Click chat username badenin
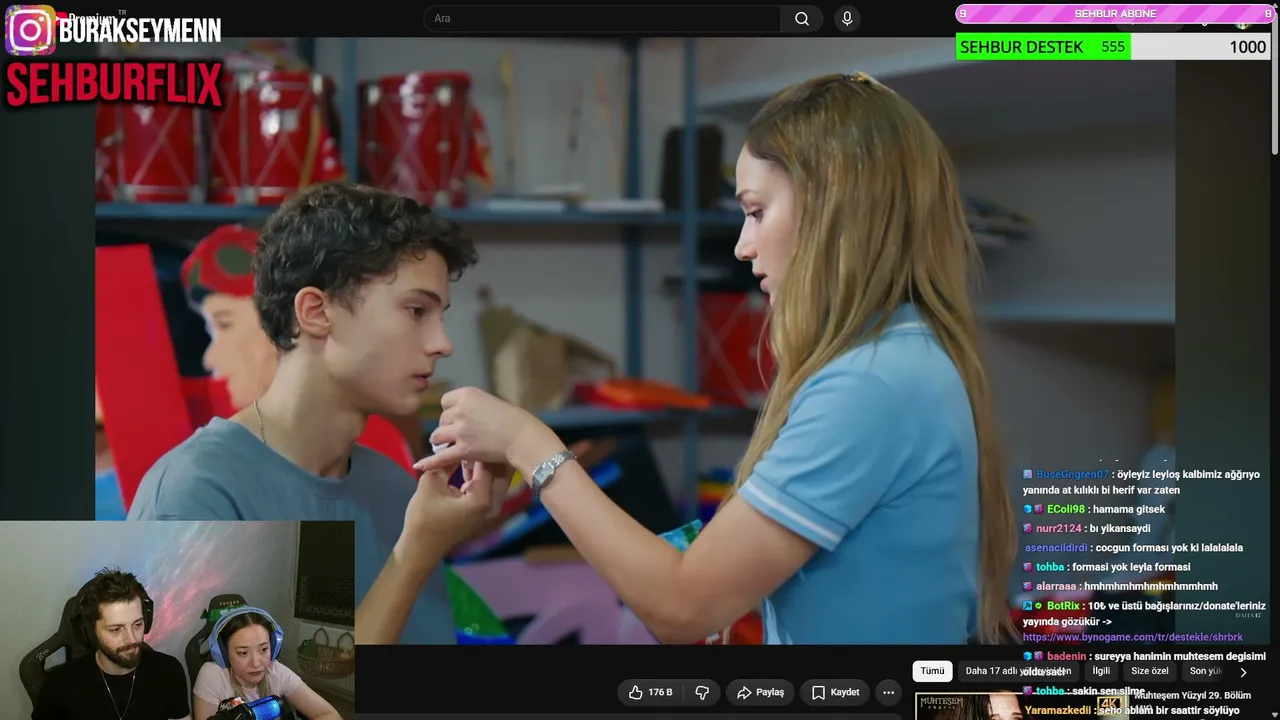This screenshot has height=720, width=1280. [x=1066, y=656]
